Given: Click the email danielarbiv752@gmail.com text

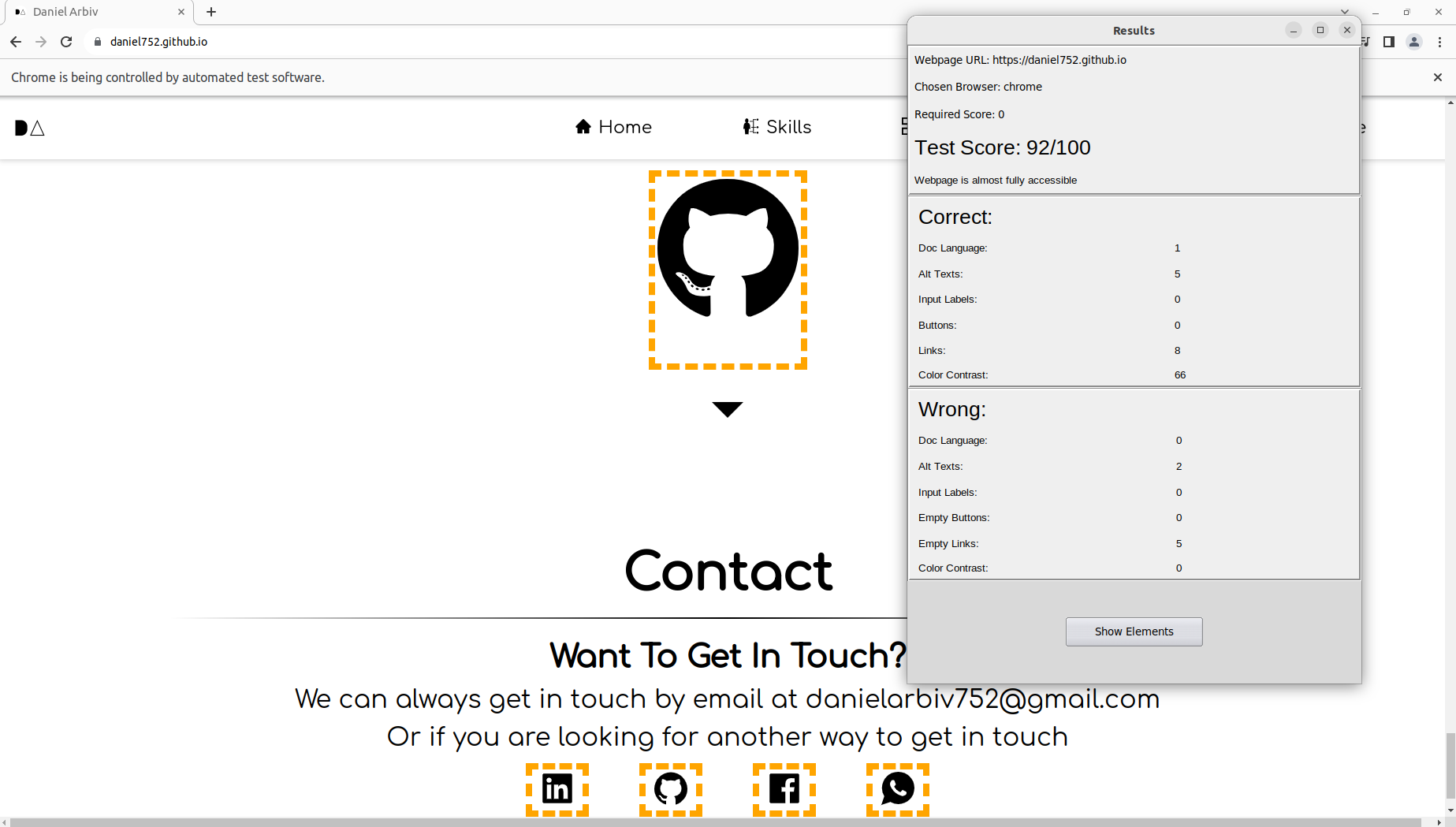Looking at the screenshot, I should coord(982,699).
